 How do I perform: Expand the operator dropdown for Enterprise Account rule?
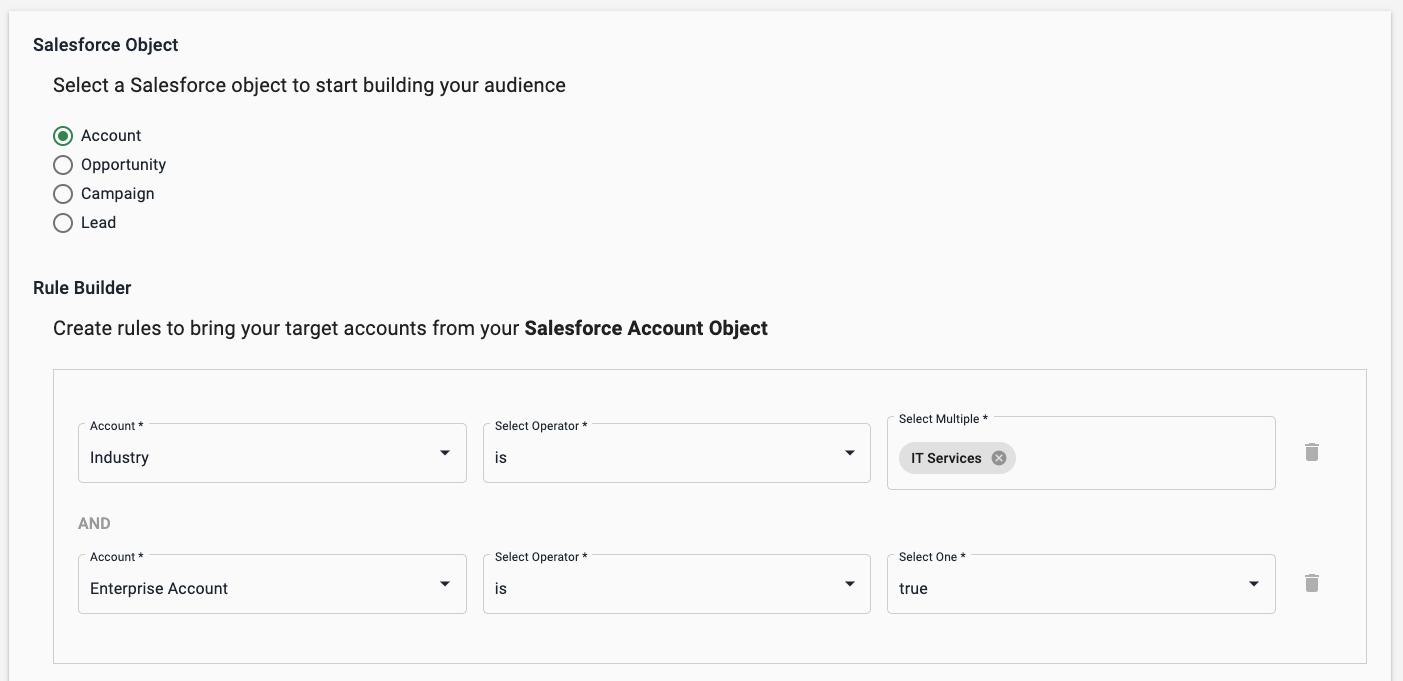click(677, 584)
